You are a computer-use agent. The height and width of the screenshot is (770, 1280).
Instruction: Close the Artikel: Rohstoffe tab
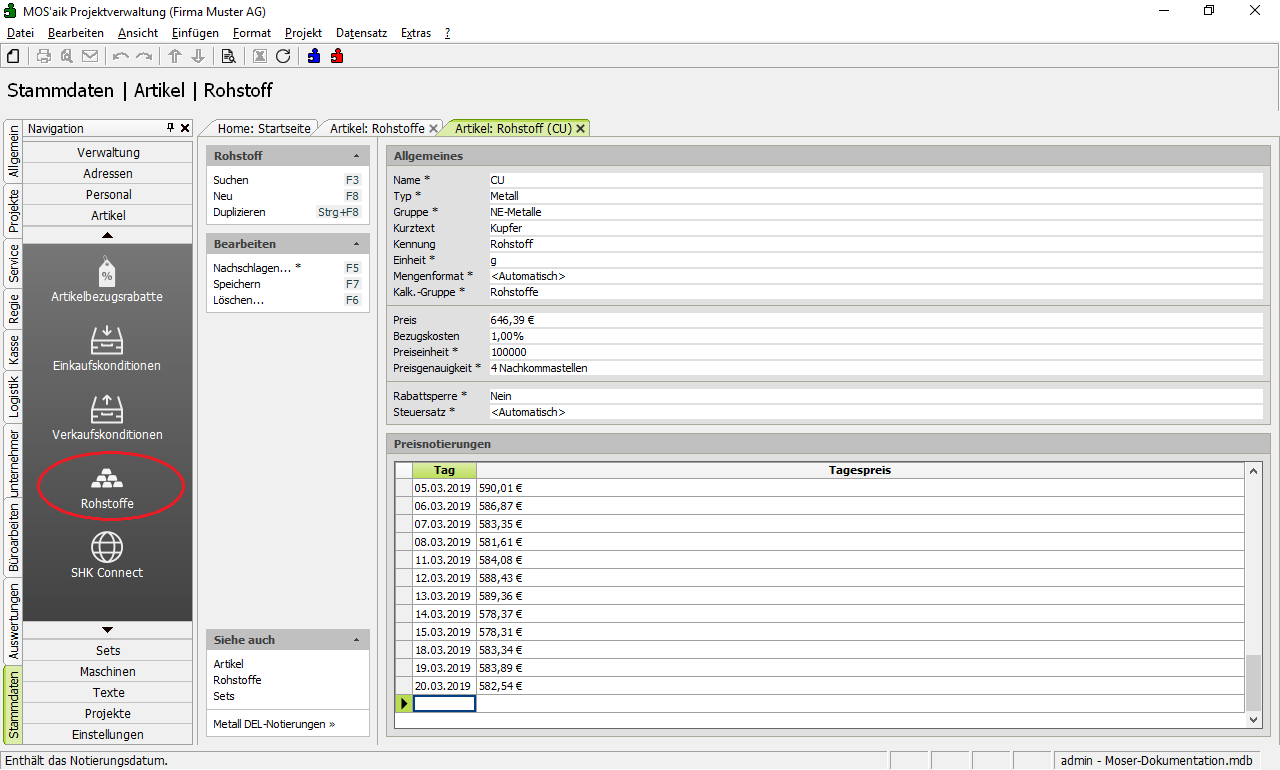tap(433, 129)
